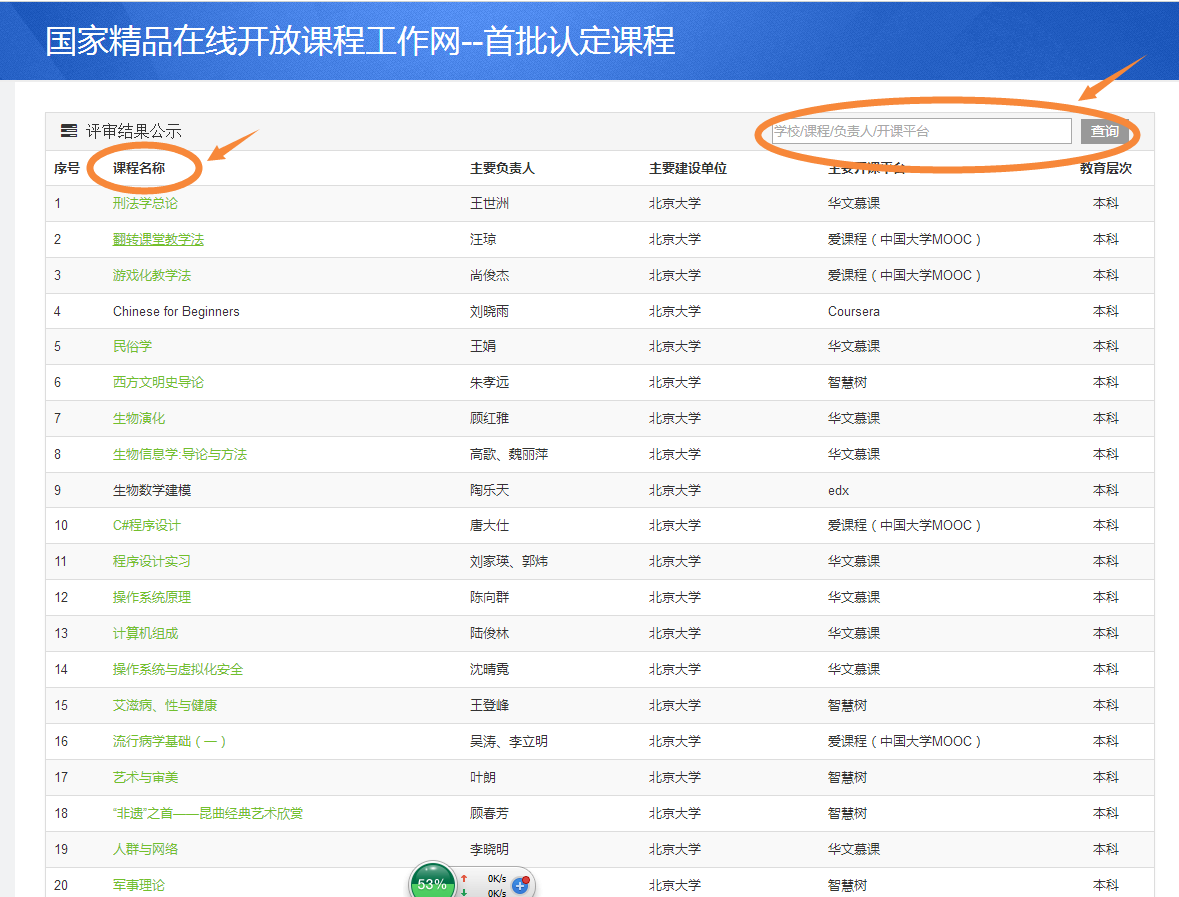Screen dimensions: 1179x897
Task: Click the 课程名称 column header
Action: click(139, 168)
